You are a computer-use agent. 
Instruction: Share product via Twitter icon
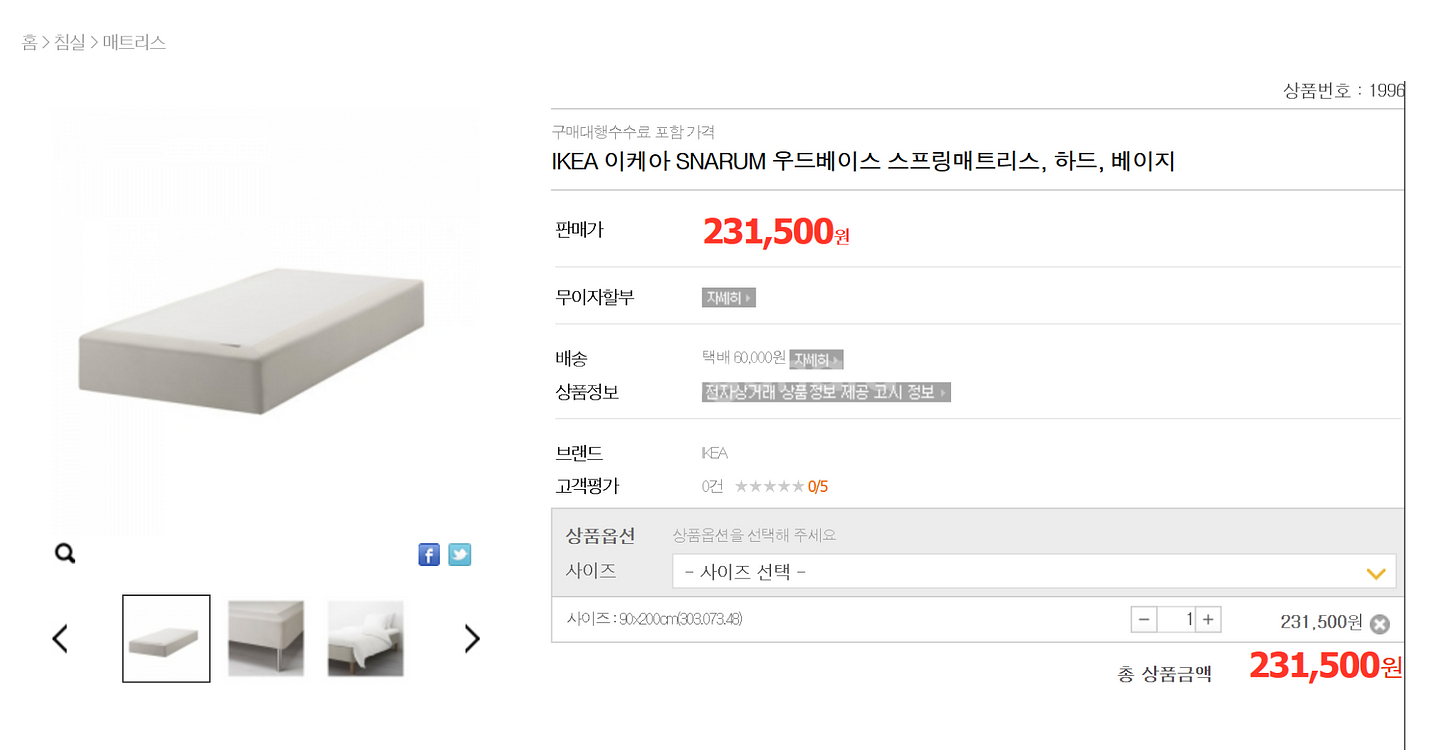point(459,554)
